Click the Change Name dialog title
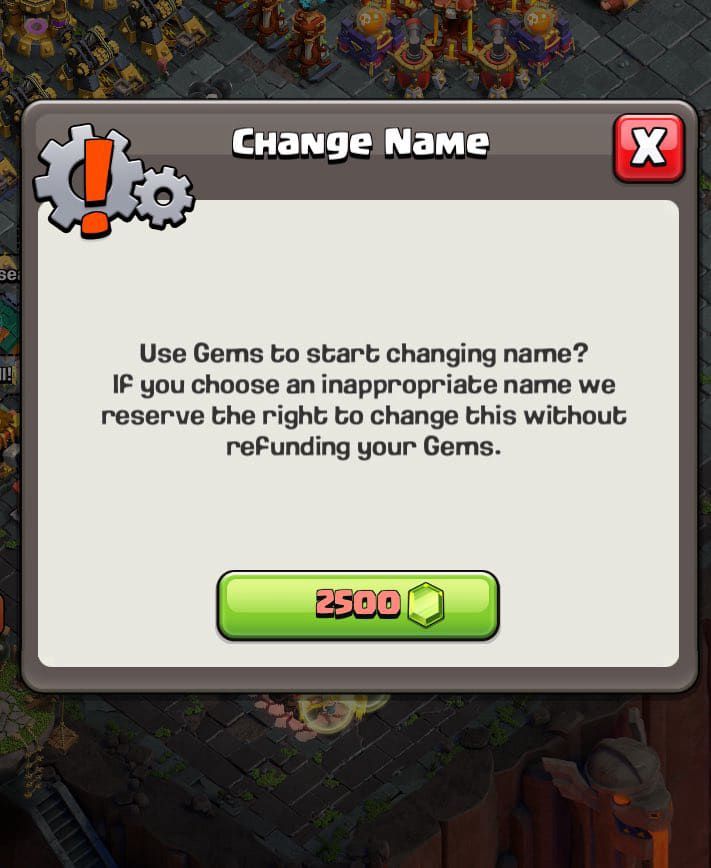The width and height of the screenshot is (711, 868). (x=360, y=144)
